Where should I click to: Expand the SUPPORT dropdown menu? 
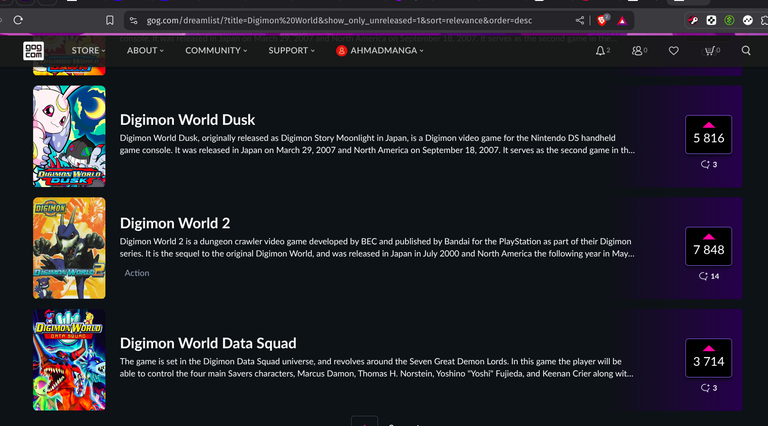coord(291,50)
